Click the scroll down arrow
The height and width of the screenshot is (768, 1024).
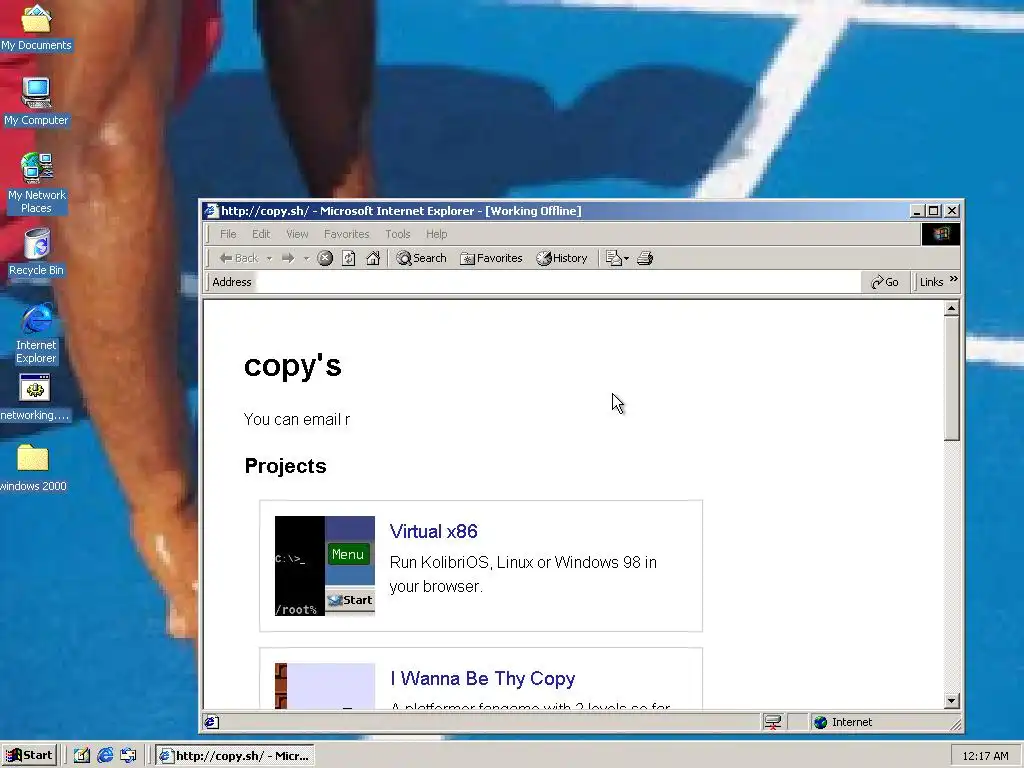(x=952, y=701)
